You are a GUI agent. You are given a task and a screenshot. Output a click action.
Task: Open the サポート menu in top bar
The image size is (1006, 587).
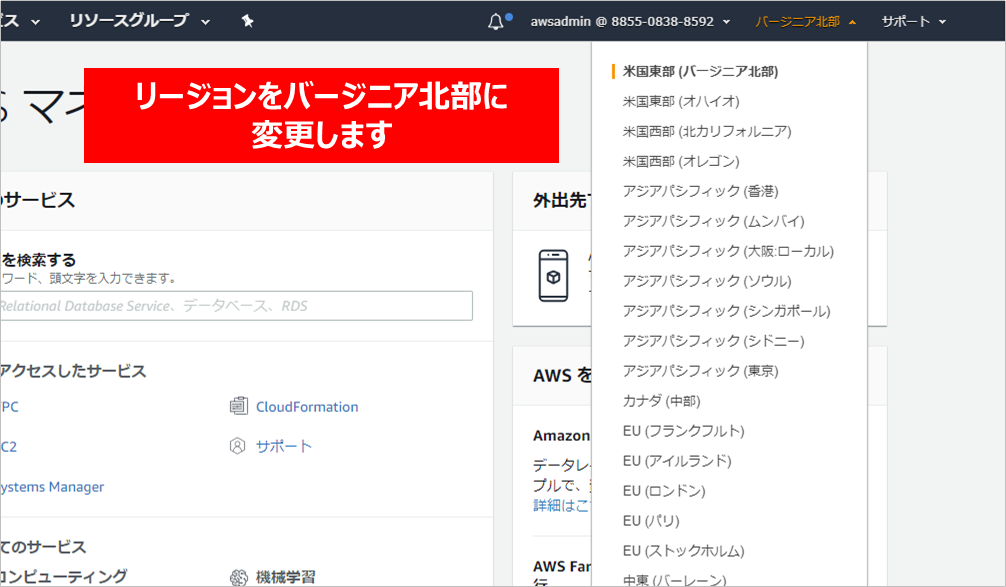pos(914,21)
